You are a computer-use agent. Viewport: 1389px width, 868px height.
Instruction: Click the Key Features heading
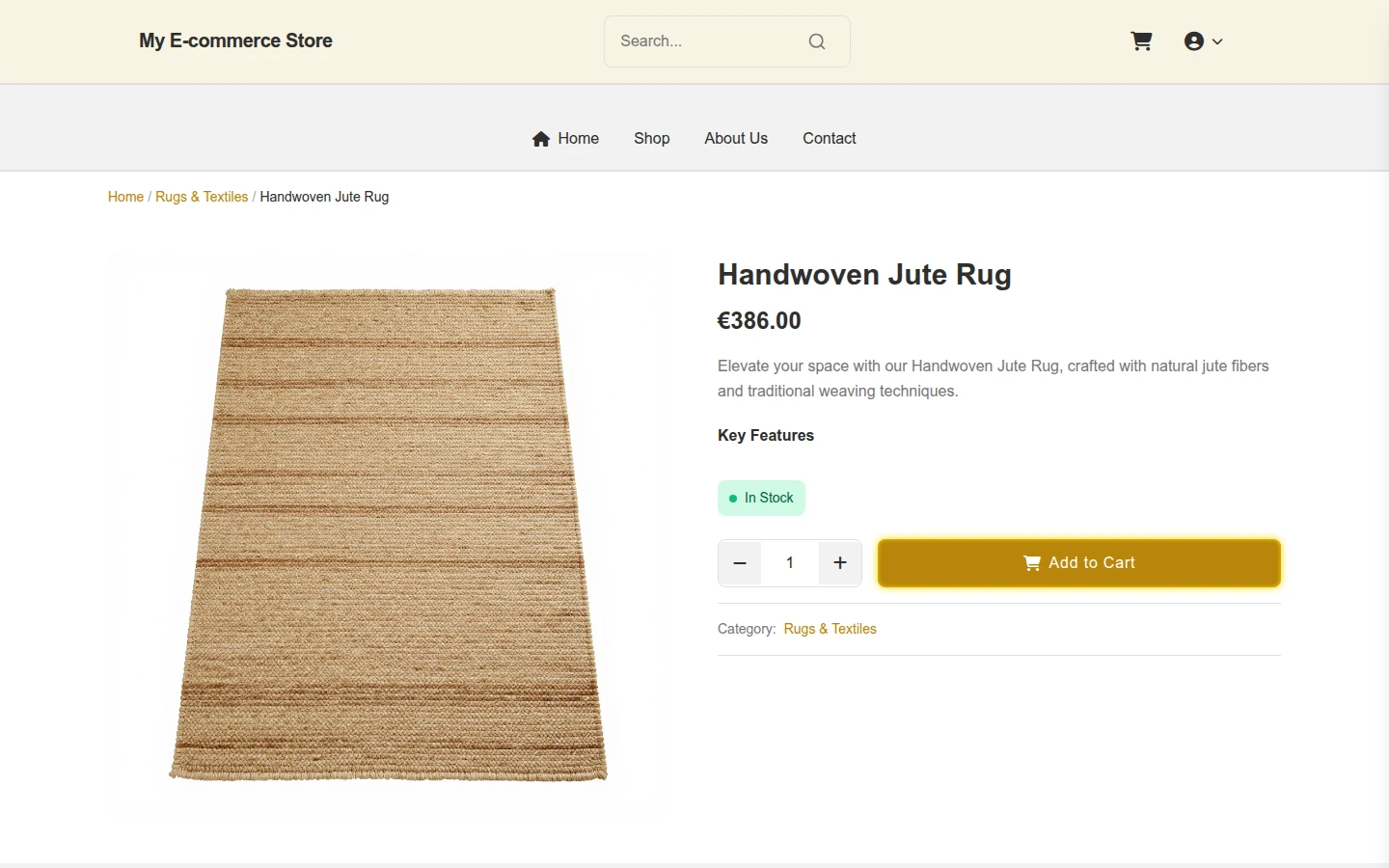[766, 436]
